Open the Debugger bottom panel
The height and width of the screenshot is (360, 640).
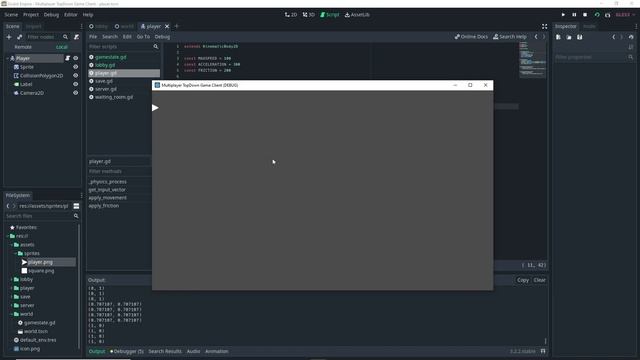[x=127, y=351]
